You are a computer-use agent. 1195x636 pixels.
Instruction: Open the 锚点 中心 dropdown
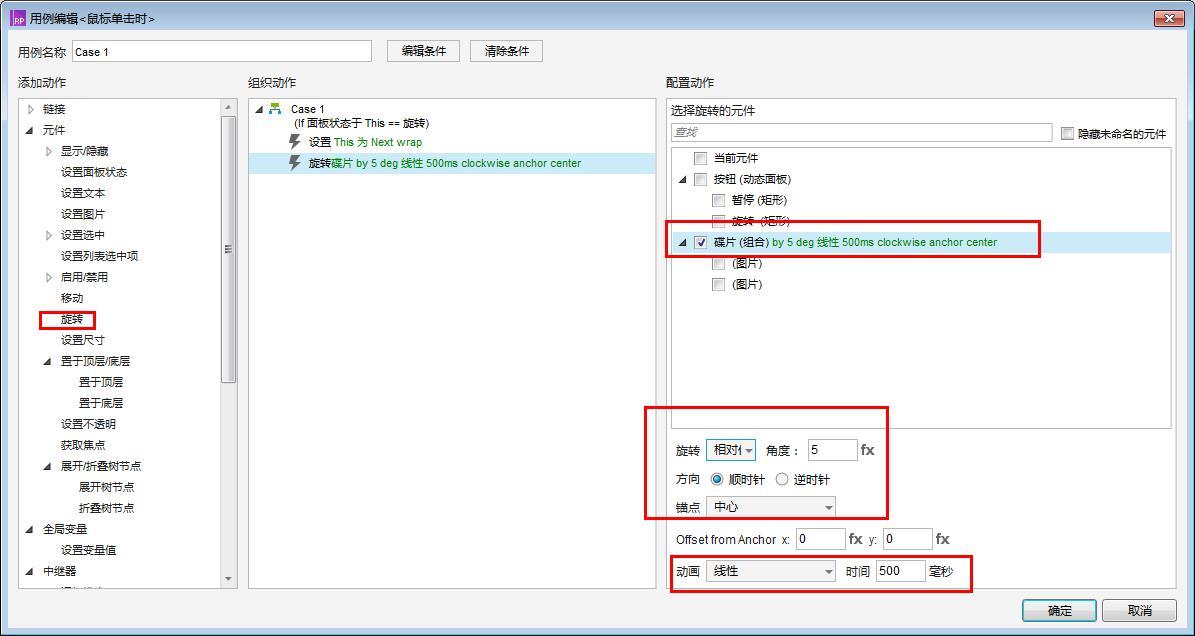tap(771, 507)
